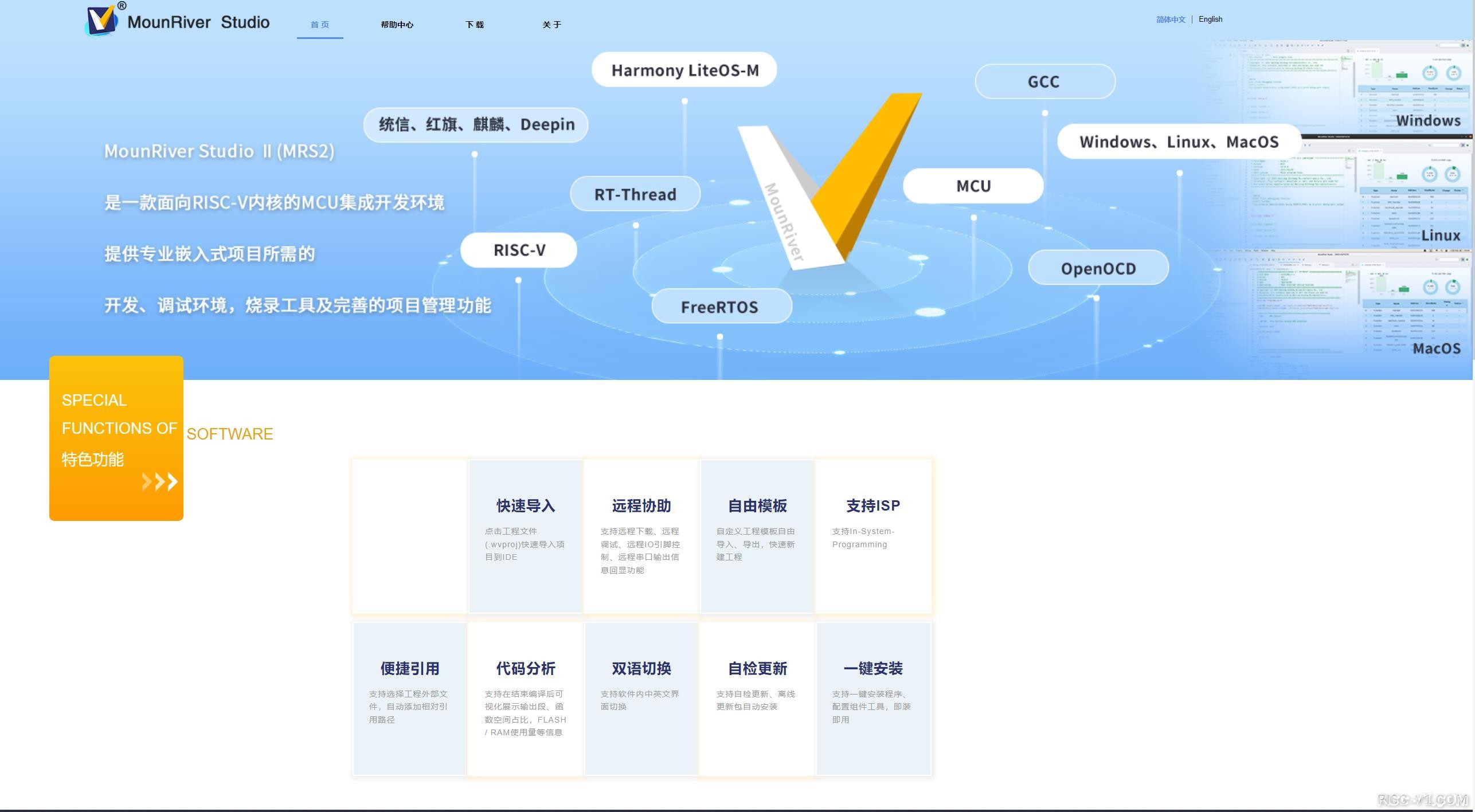1475x812 pixels.
Task: Switch language to 简体中文
Action: pyautogui.click(x=1170, y=19)
